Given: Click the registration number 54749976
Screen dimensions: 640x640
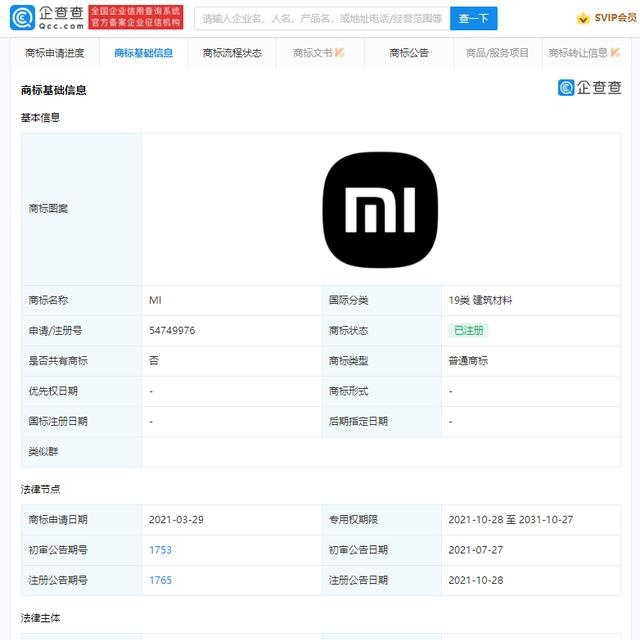Looking at the screenshot, I should pos(172,330).
